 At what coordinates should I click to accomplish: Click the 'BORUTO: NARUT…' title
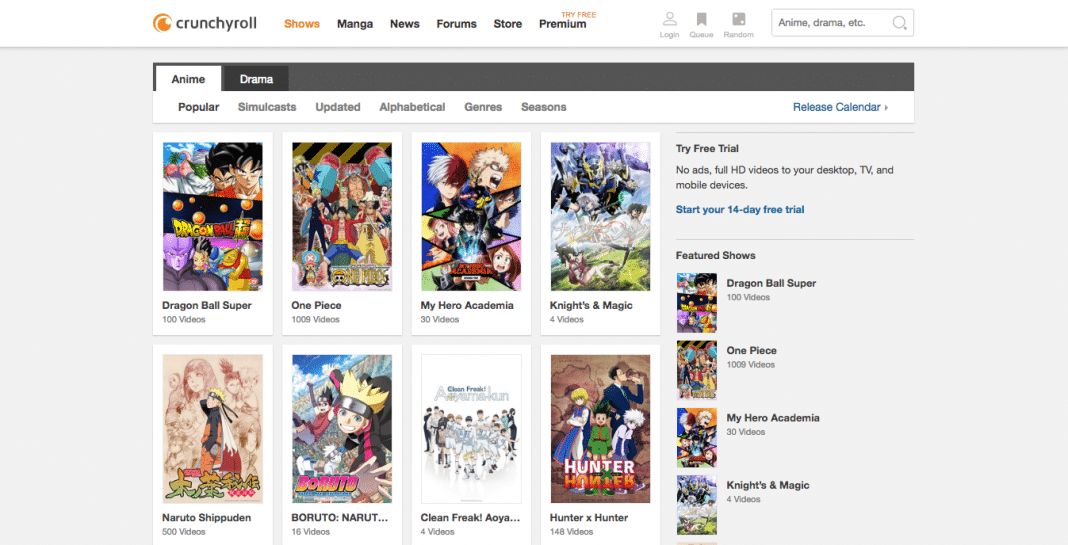pyautogui.click(x=340, y=518)
